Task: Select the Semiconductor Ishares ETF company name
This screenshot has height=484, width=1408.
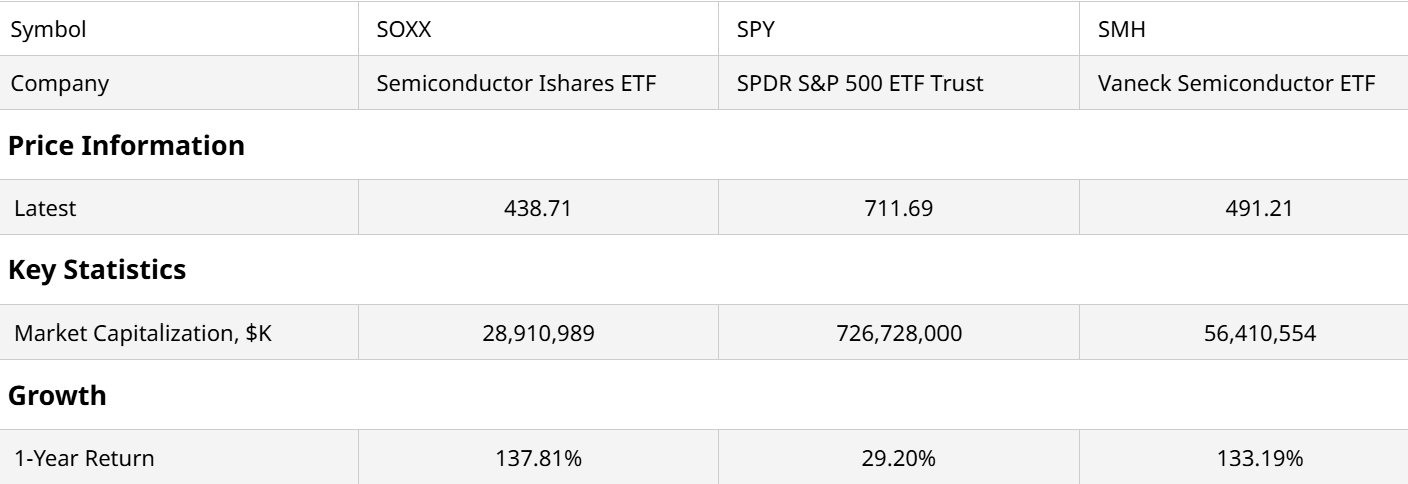Action: 516,83
